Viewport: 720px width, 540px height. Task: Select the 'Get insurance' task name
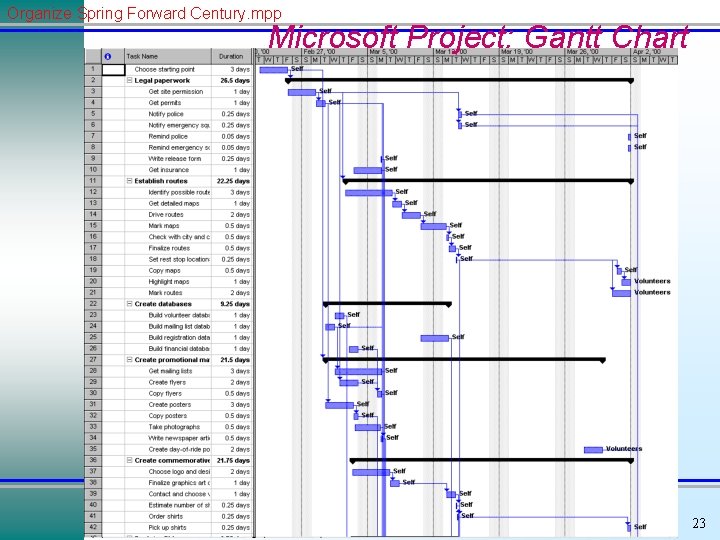pyautogui.click(x=169, y=170)
